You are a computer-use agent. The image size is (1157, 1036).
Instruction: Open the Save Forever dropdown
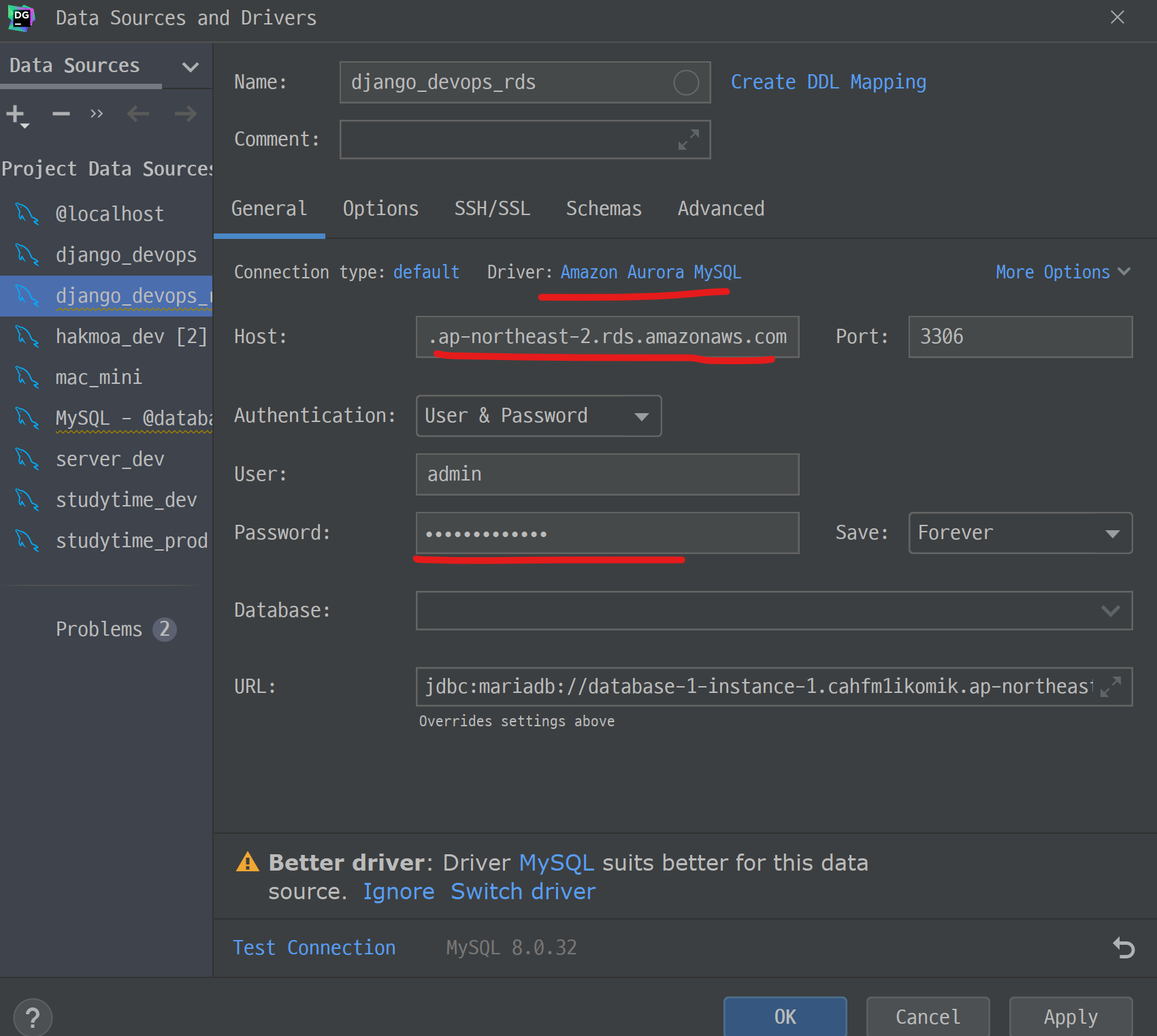click(1020, 533)
